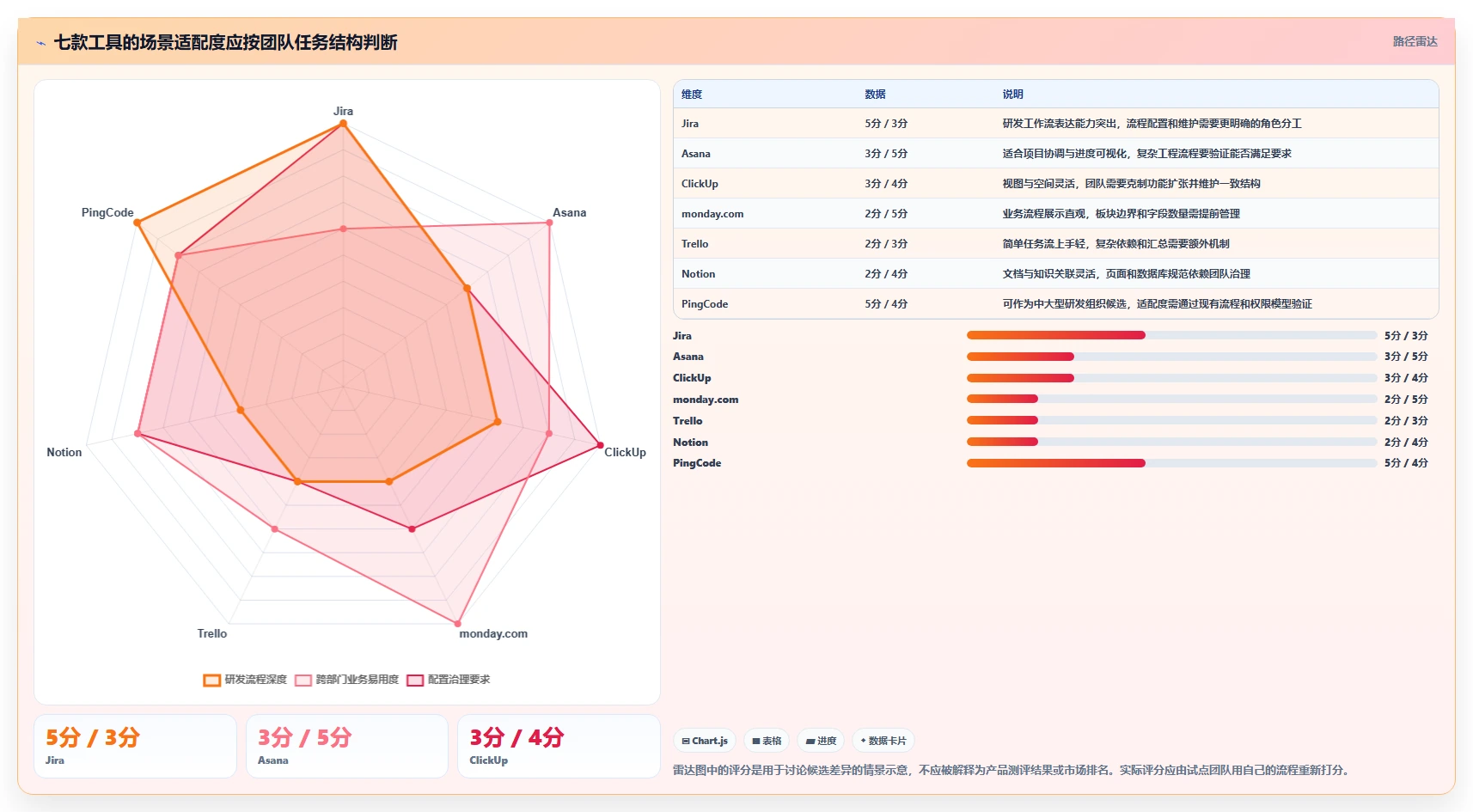The image size is (1473, 812).
Task: Select the ClickUp table row name
Action: [x=700, y=184]
